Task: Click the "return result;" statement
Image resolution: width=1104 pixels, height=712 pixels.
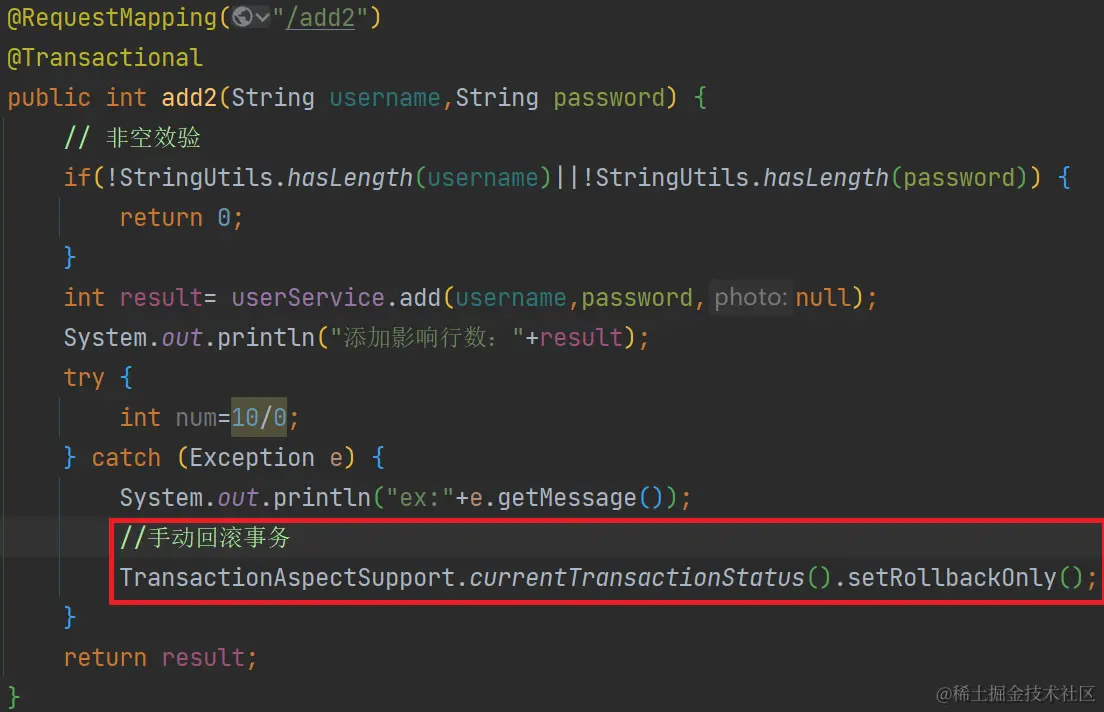Action: 161,658
